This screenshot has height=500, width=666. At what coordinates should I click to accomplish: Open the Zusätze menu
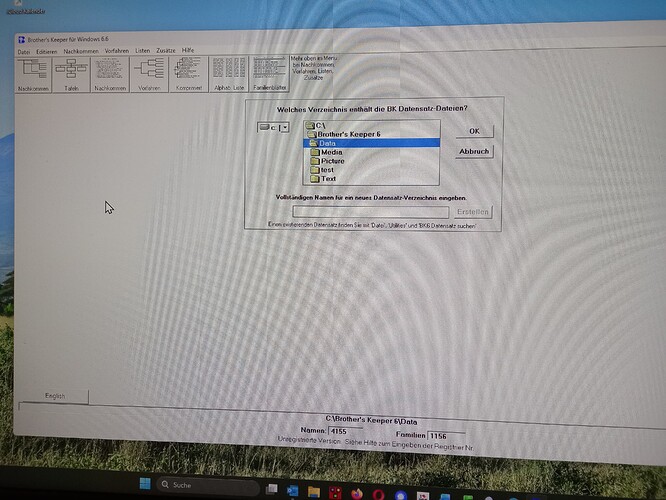(x=166, y=50)
